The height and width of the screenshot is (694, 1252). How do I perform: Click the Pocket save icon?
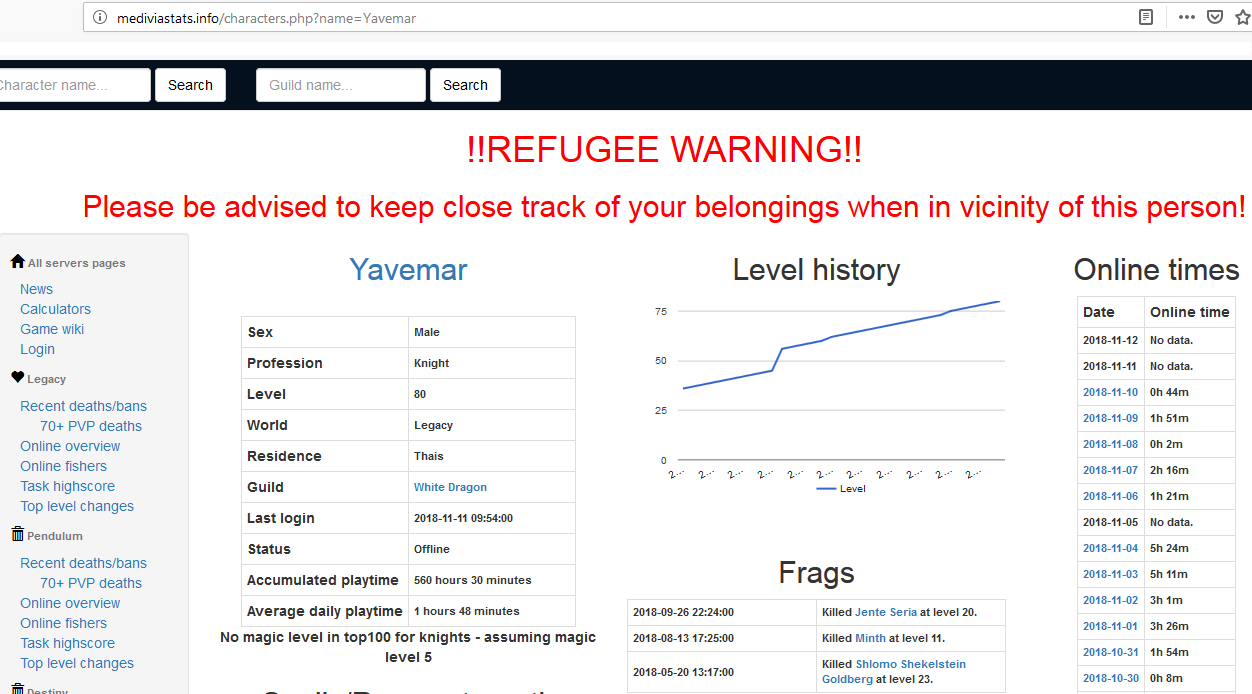[x=1215, y=17]
